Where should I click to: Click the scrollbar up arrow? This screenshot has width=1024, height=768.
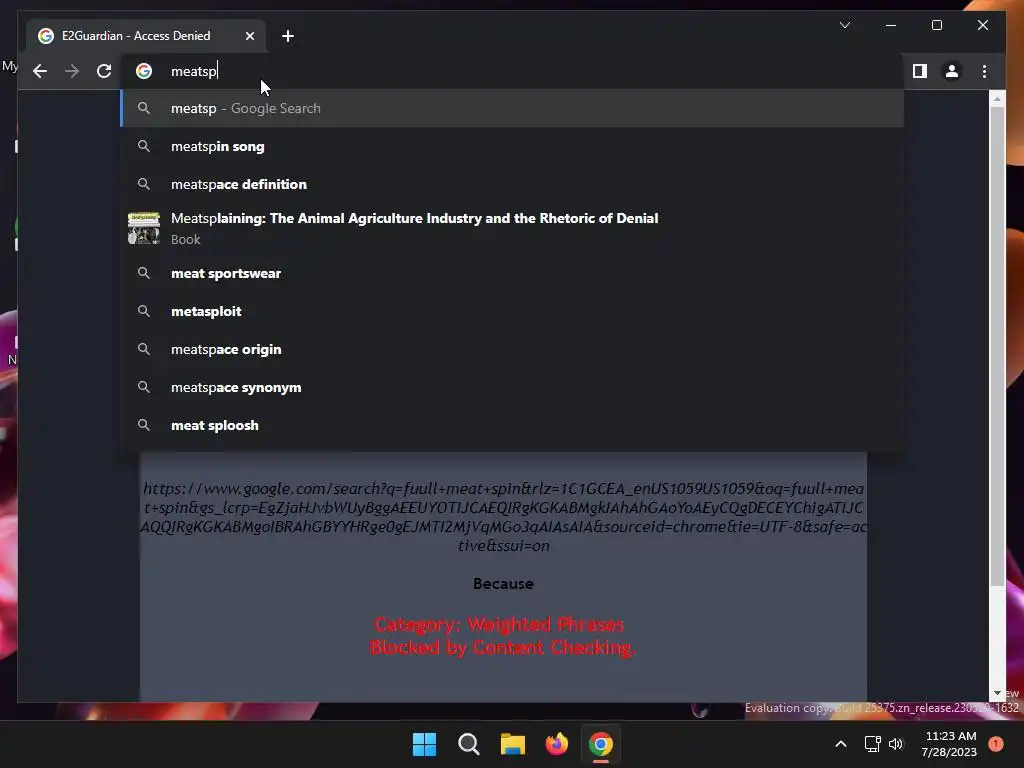997,99
